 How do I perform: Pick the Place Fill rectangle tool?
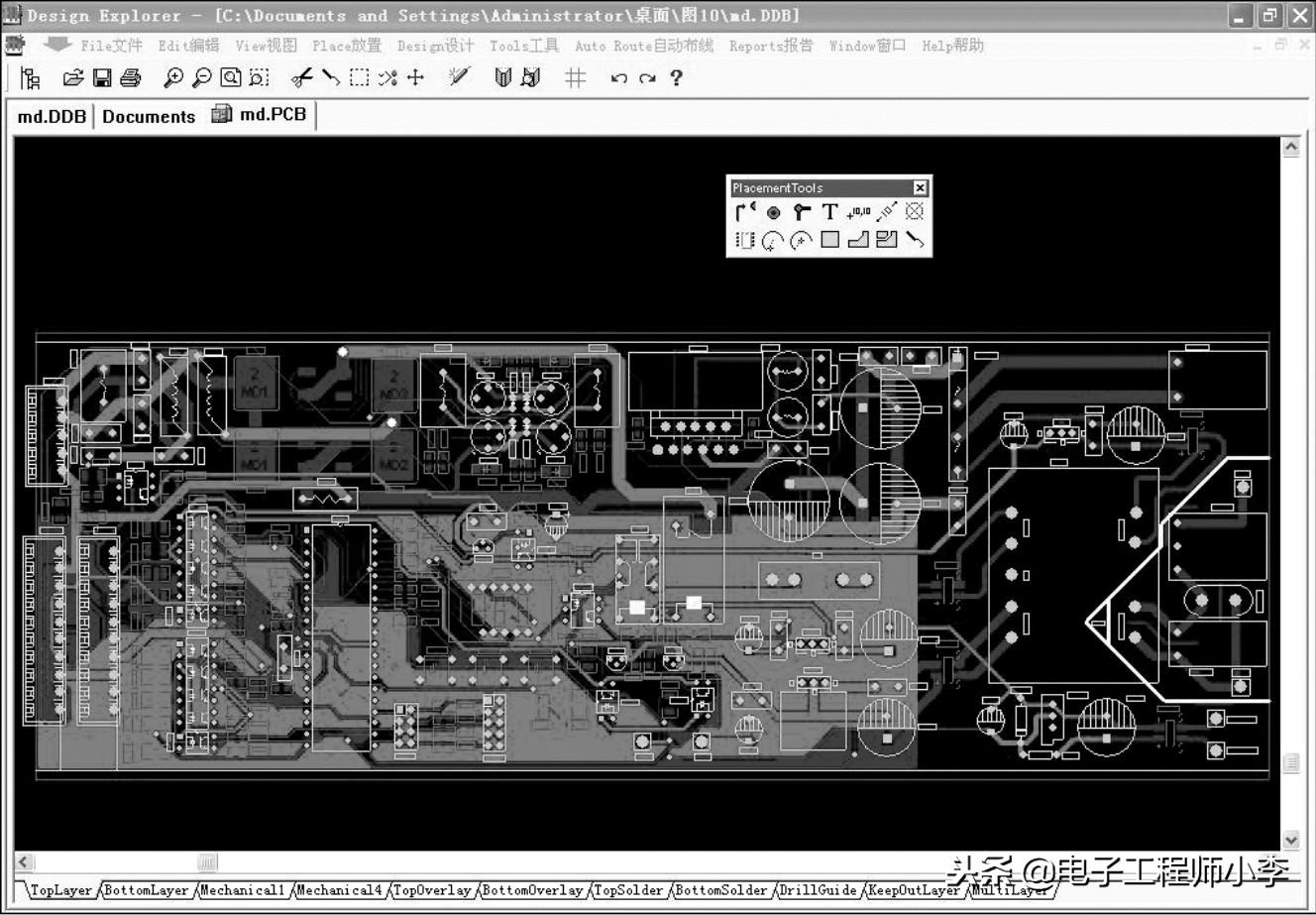pos(830,240)
